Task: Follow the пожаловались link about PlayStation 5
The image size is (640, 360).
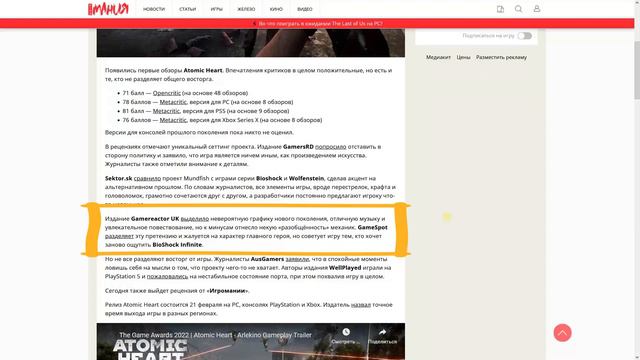Action: pyautogui.click(x=167, y=276)
